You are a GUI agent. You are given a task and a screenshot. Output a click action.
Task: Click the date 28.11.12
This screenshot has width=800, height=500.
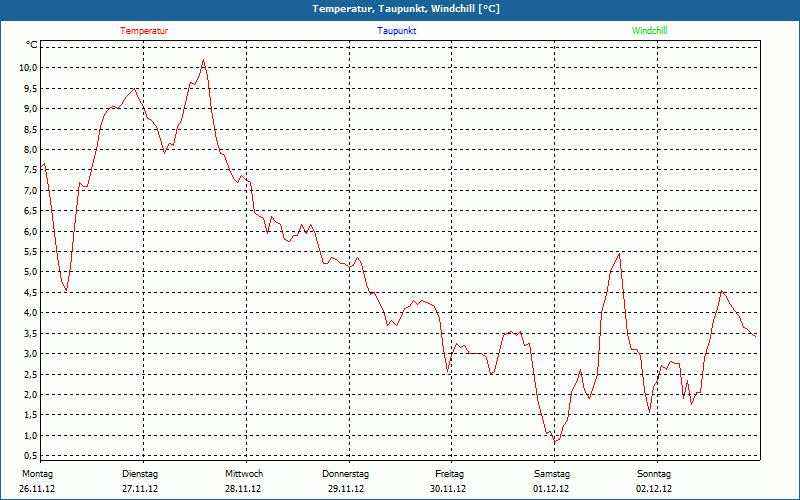[243, 489]
